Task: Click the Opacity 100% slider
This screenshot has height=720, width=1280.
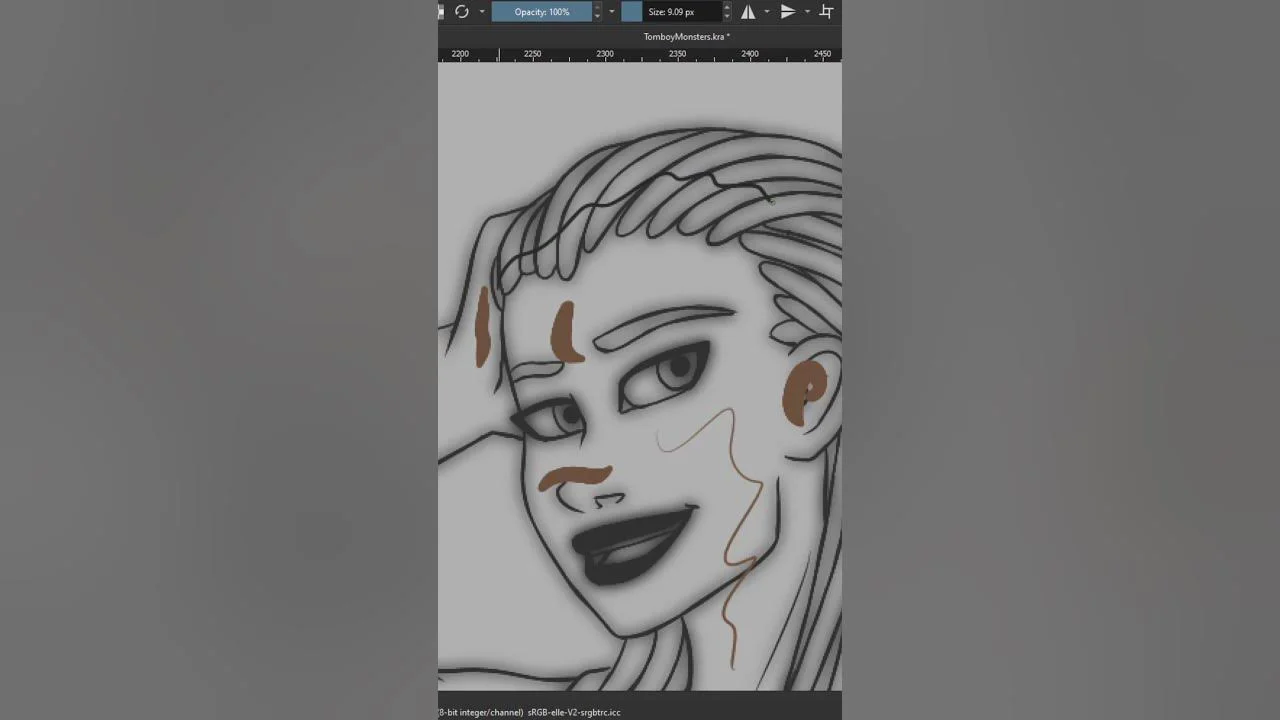Action: 541,12
